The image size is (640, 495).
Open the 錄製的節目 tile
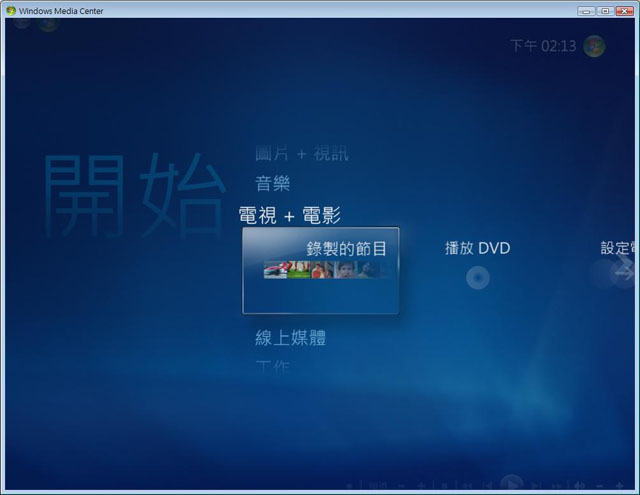[x=320, y=271]
